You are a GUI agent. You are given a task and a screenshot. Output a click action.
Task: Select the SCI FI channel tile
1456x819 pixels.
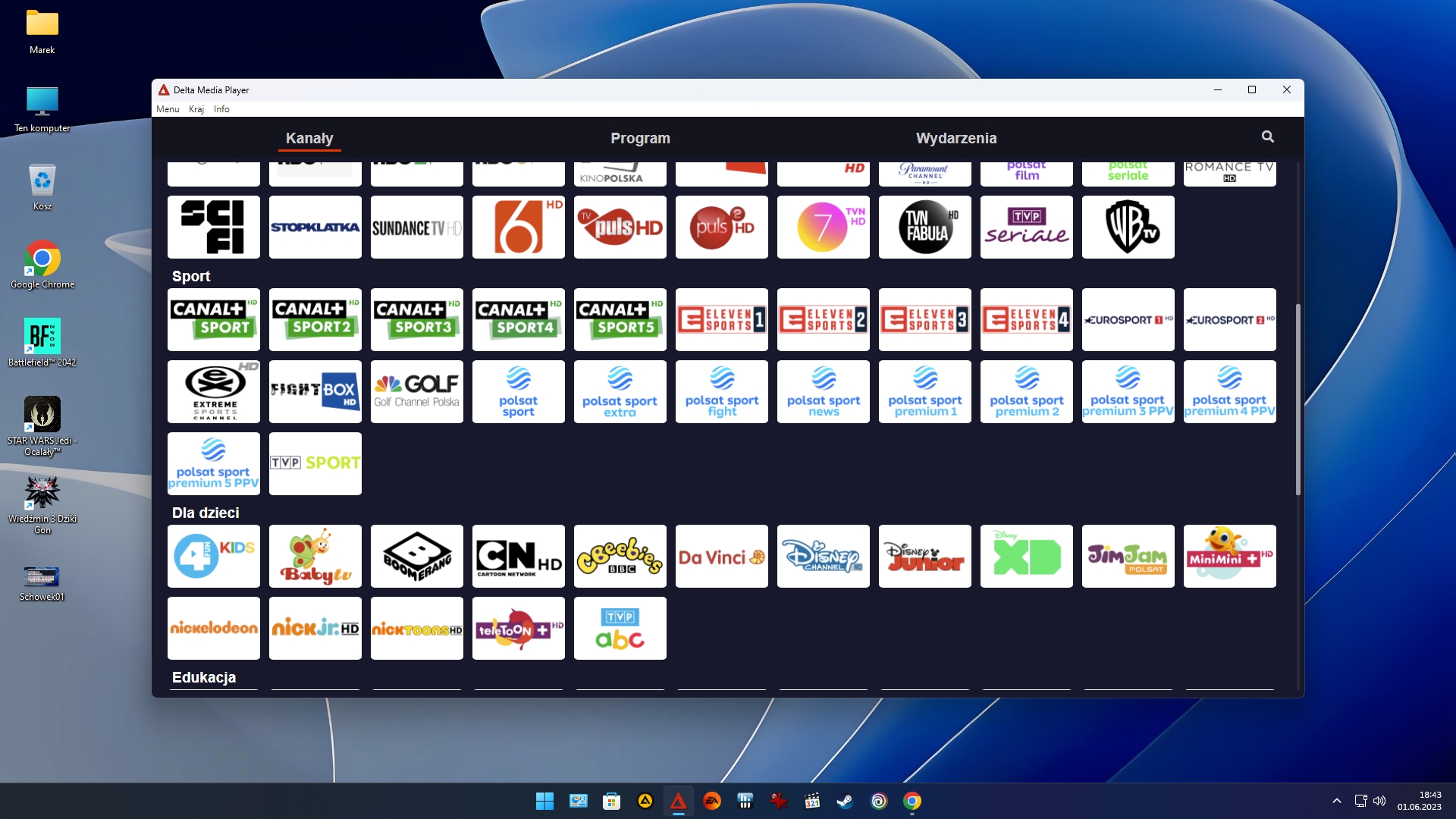pyautogui.click(x=214, y=227)
